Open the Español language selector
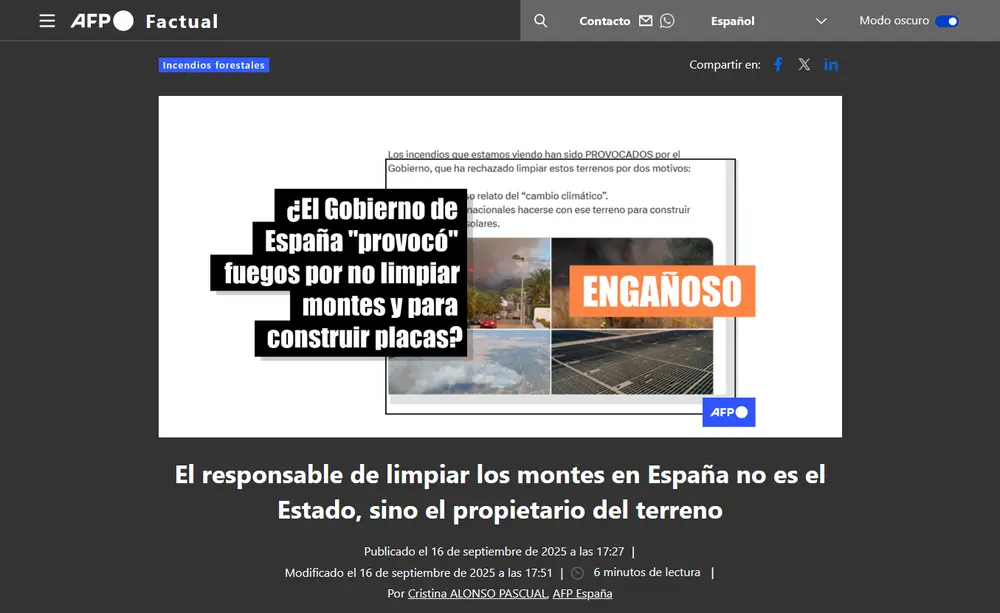Screen dimensions: 1000x613 [x=768, y=21]
